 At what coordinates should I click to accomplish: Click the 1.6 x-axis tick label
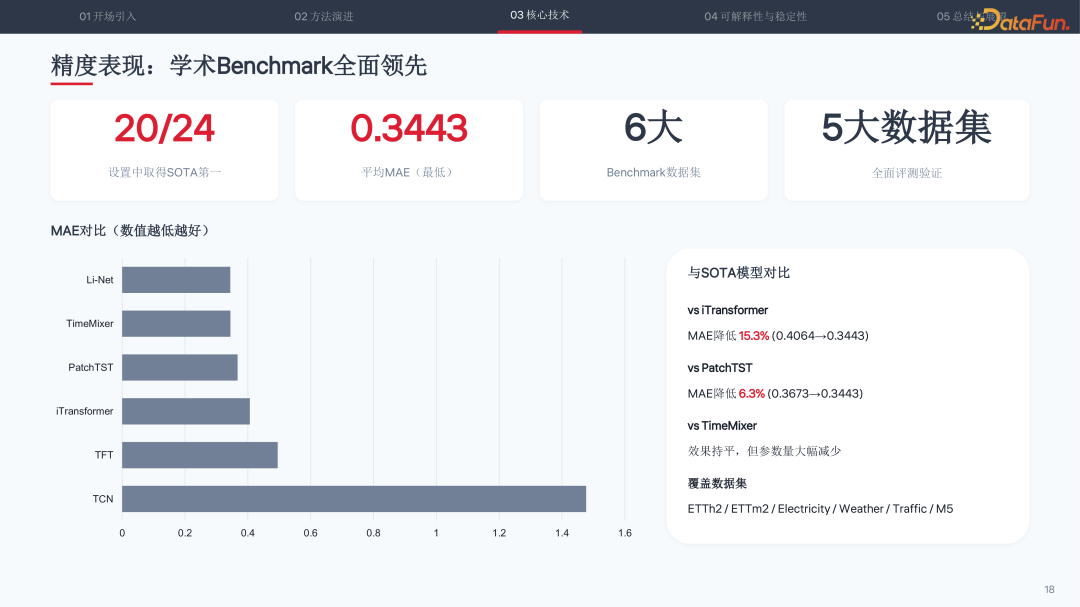[625, 533]
